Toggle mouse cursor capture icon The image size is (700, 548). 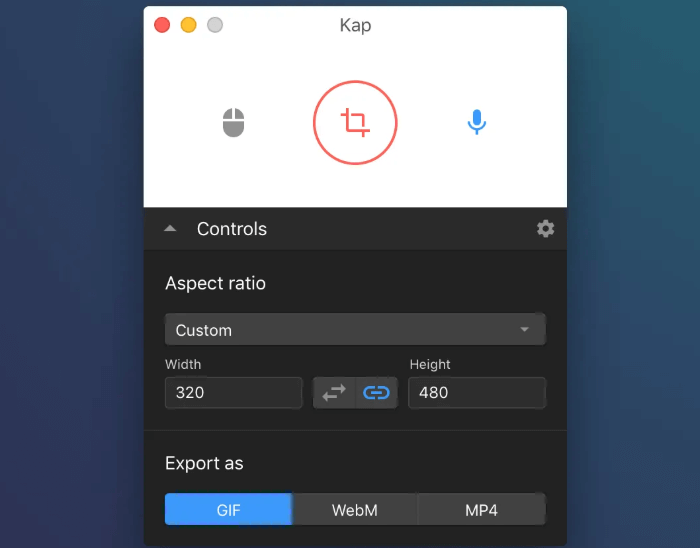(x=233, y=123)
